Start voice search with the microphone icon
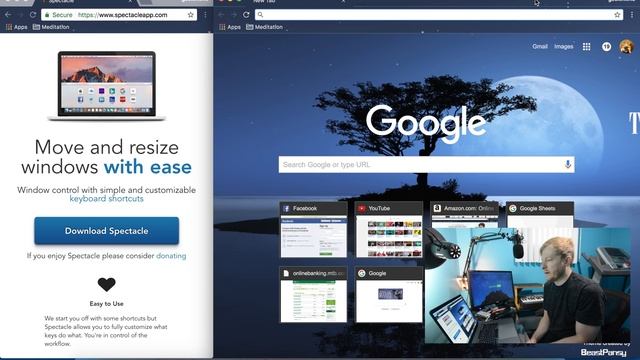 567,164
